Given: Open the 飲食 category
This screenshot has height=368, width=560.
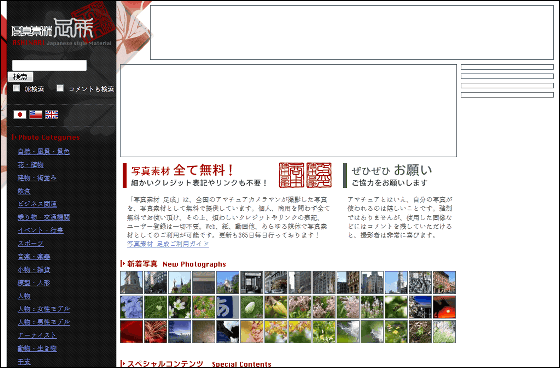Looking at the screenshot, I should click(x=24, y=191).
